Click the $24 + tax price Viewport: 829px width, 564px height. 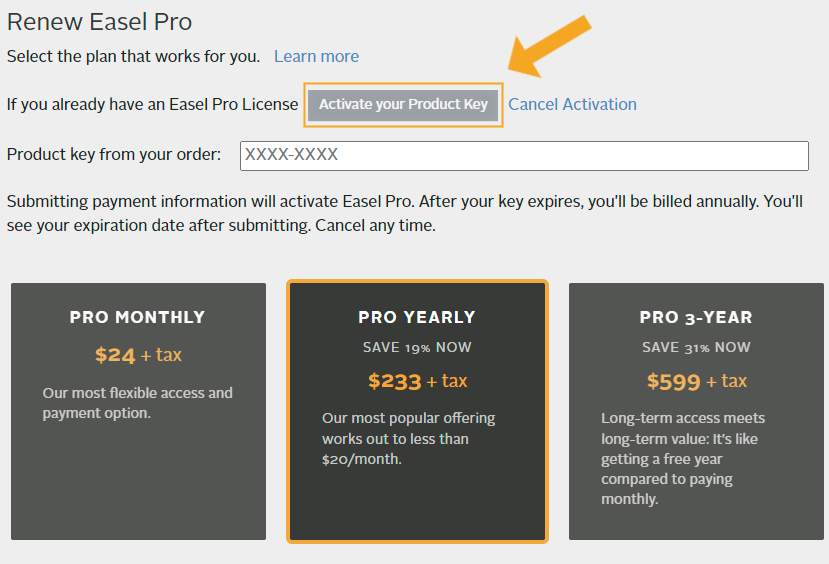click(138, 355)
